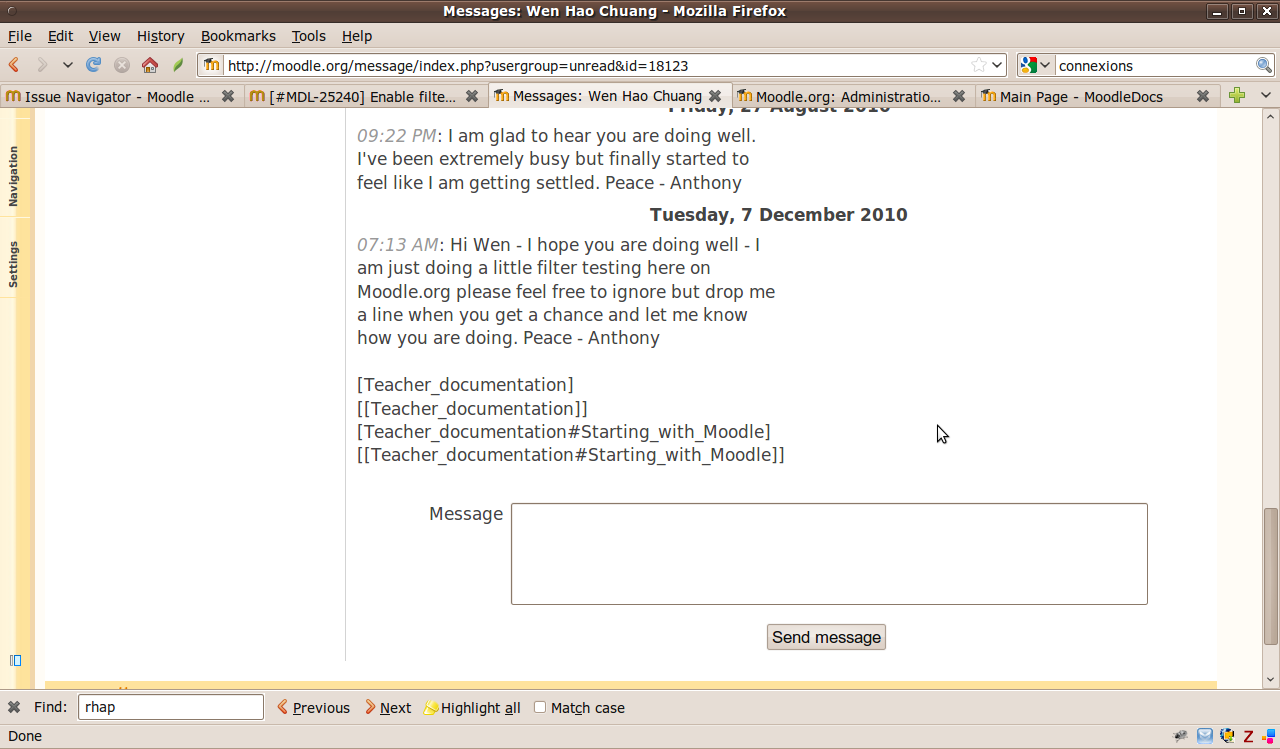This screenshot has height=749, width=1280.
Task: Click the 07:13 AM message timestamp
Action: (x=397, y=245)
